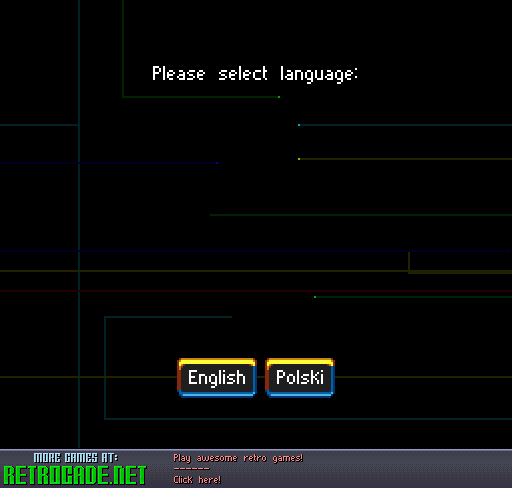
Task: Click the word "Please" in the heading
Action: pyautogui.click(x=178, y=74)
